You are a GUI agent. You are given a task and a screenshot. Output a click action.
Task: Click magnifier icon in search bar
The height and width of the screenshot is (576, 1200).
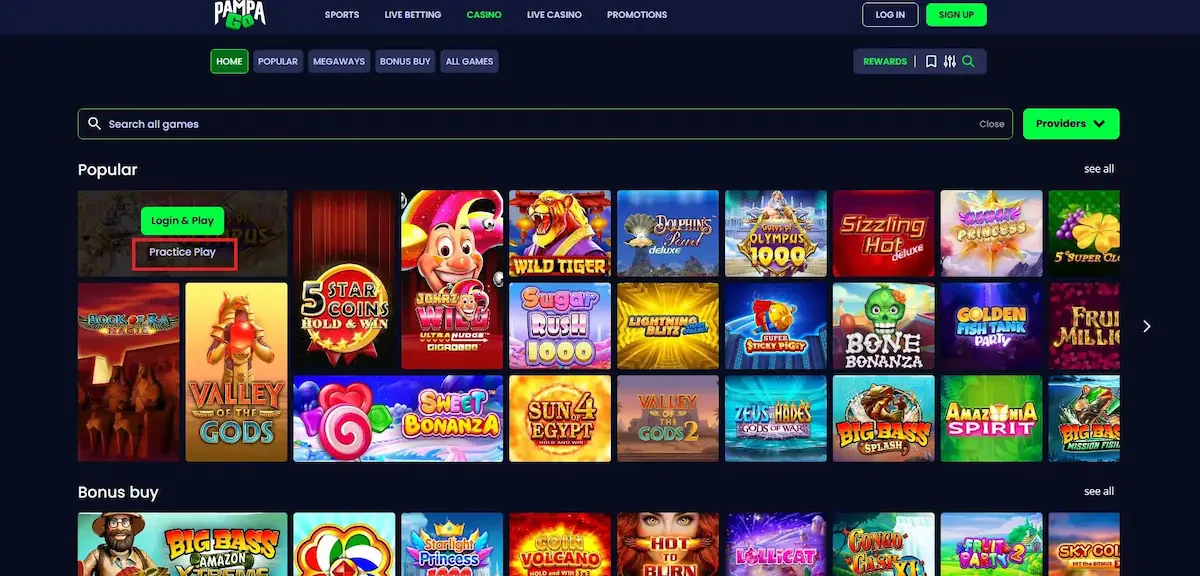pyautogui.click(x=94, y=124)
